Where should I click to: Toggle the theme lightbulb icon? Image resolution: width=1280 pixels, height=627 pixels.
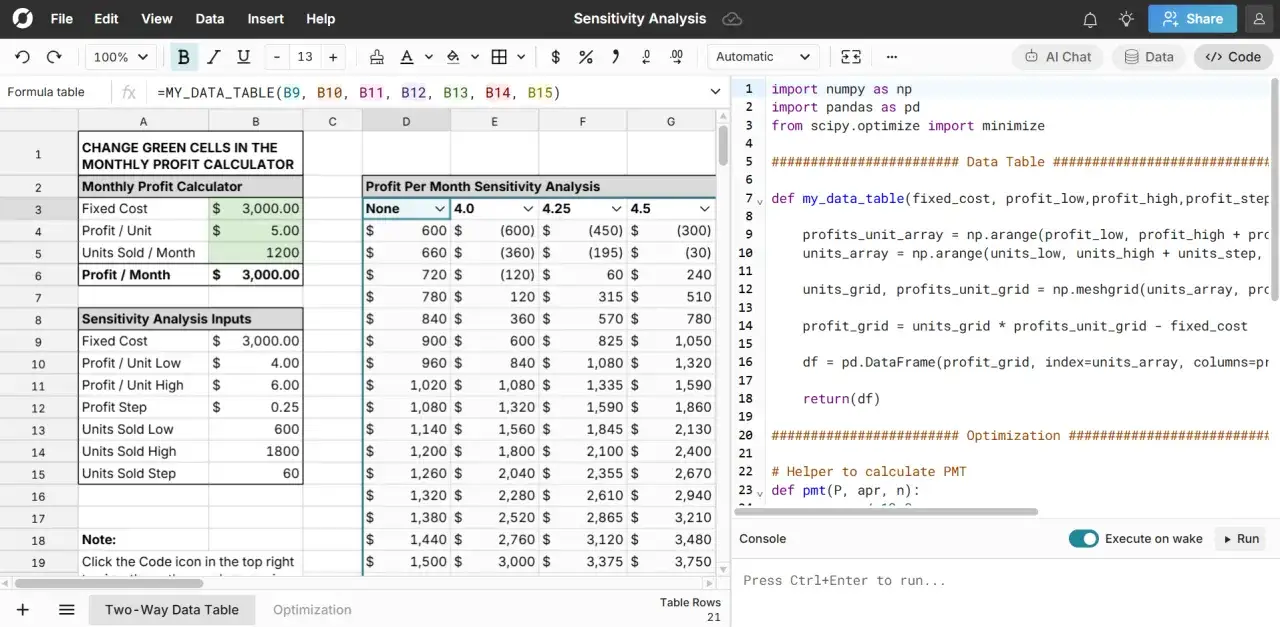[1126, 19]
